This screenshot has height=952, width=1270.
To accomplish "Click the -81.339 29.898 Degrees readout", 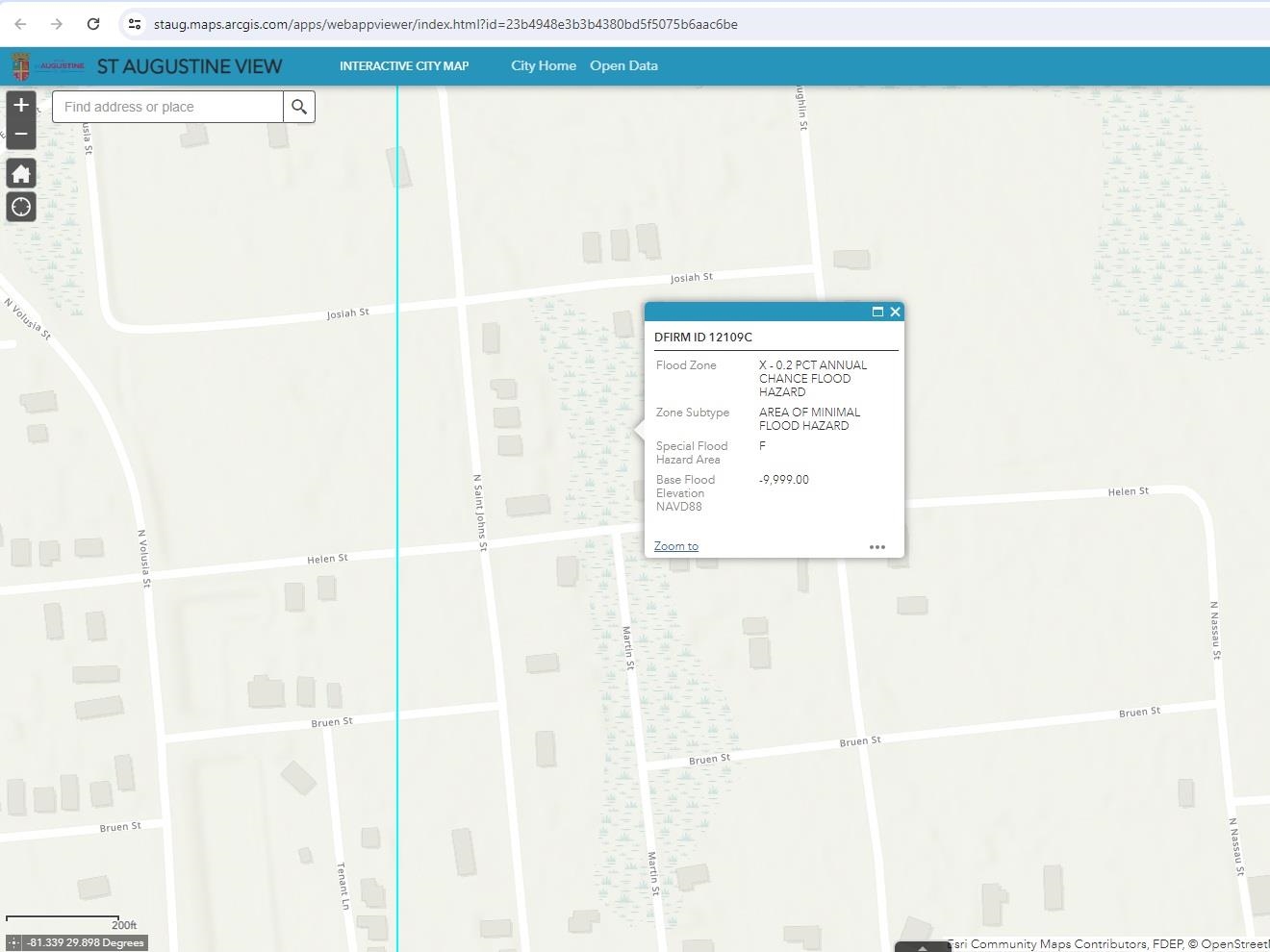I will tap(86, 943).
